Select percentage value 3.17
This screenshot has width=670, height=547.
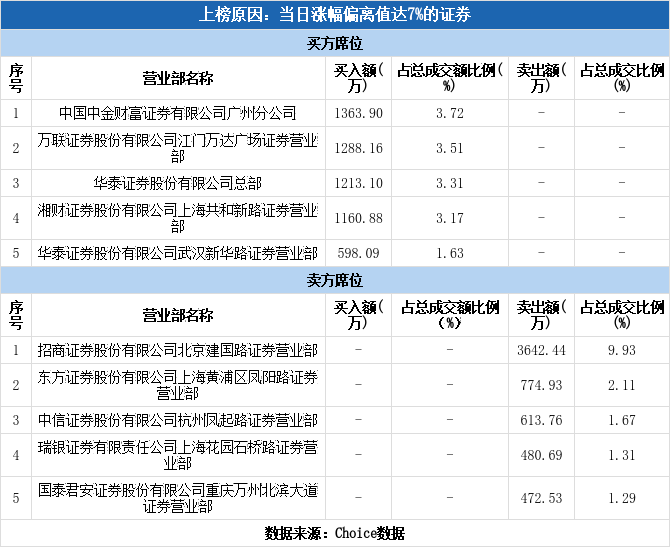tap(450, 218)
